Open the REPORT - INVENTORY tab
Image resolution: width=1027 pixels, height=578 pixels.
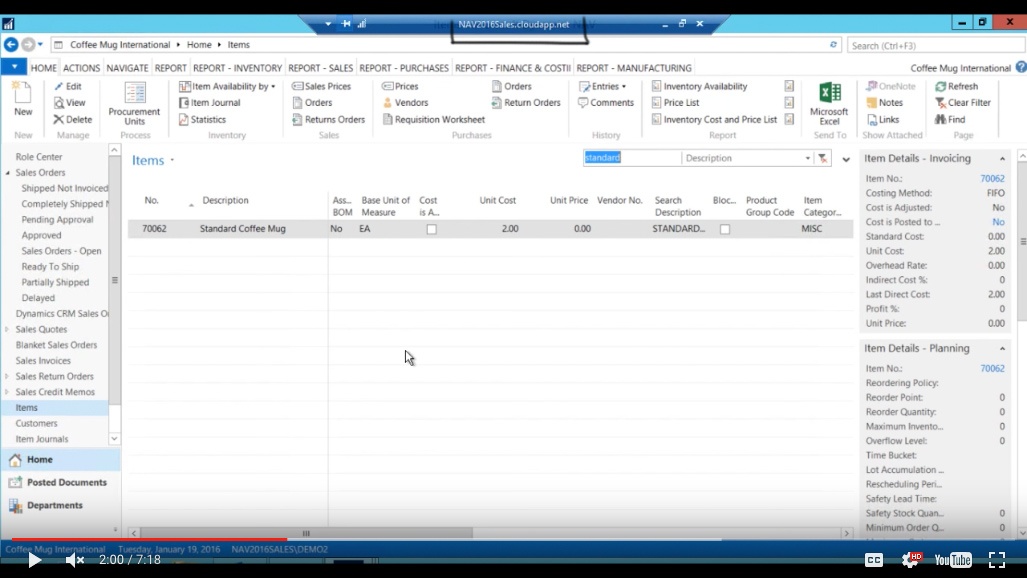237,68
